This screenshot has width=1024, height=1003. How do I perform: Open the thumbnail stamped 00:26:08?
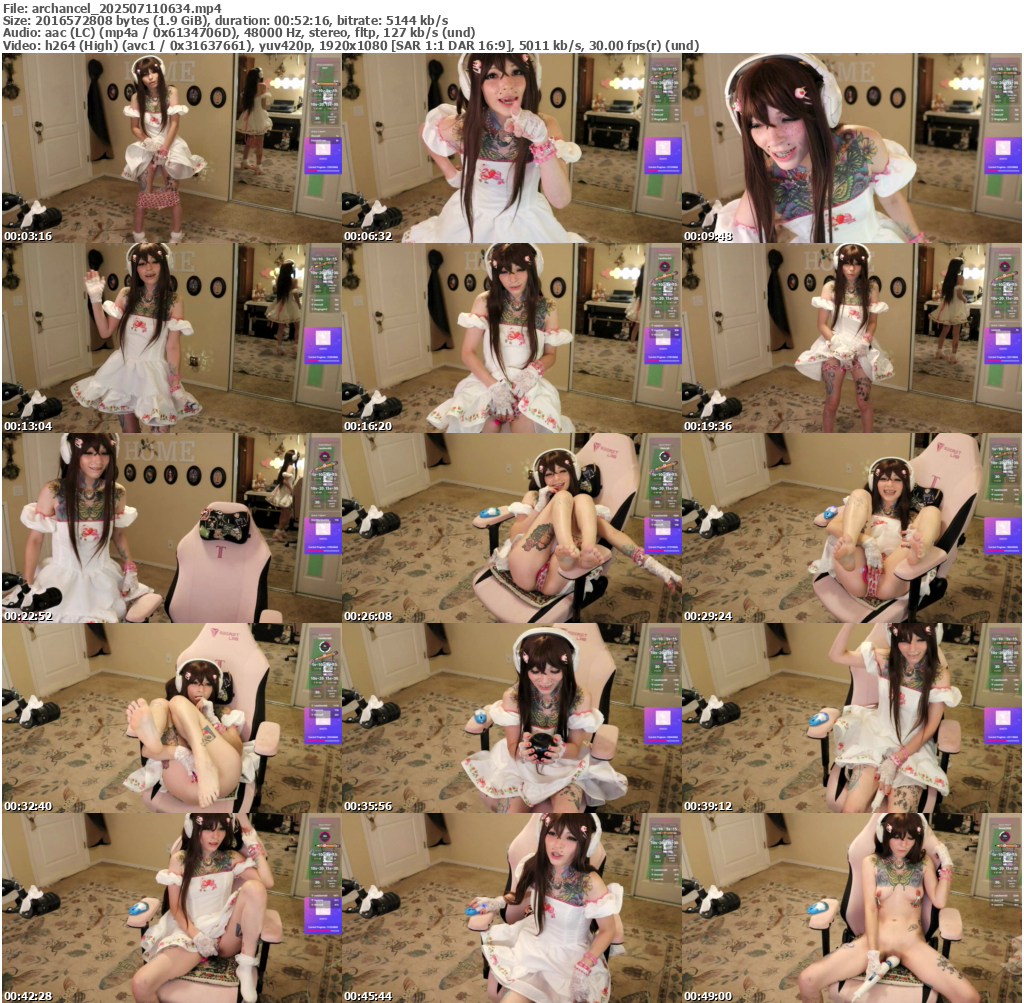coord(511,528)
